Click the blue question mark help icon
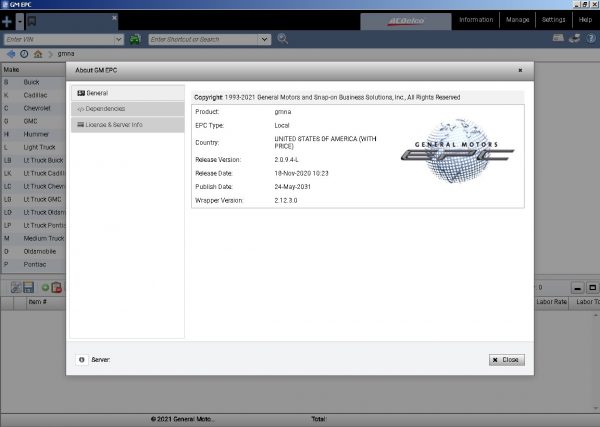 (x=591, y=38)
